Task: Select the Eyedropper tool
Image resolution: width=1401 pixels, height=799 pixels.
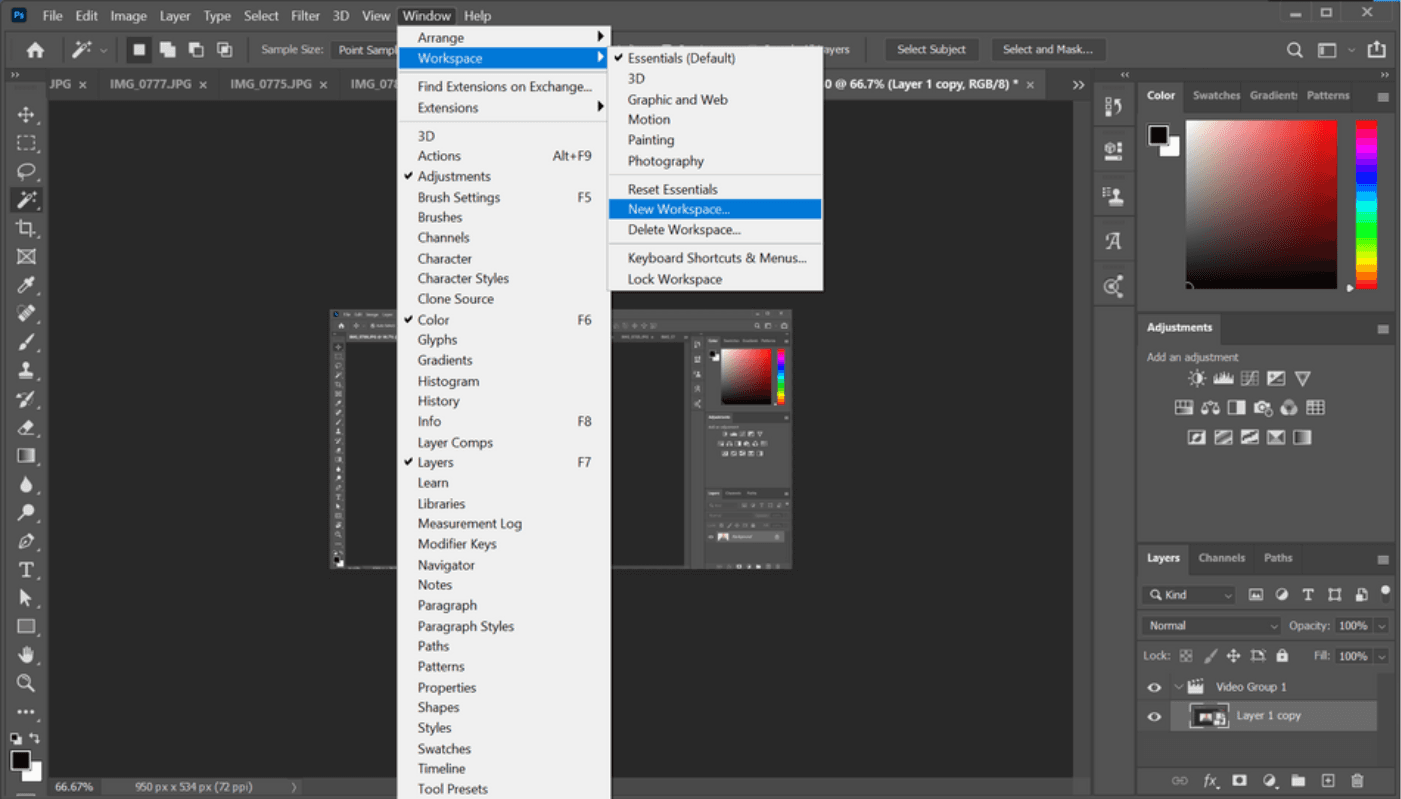Action: 26,285
